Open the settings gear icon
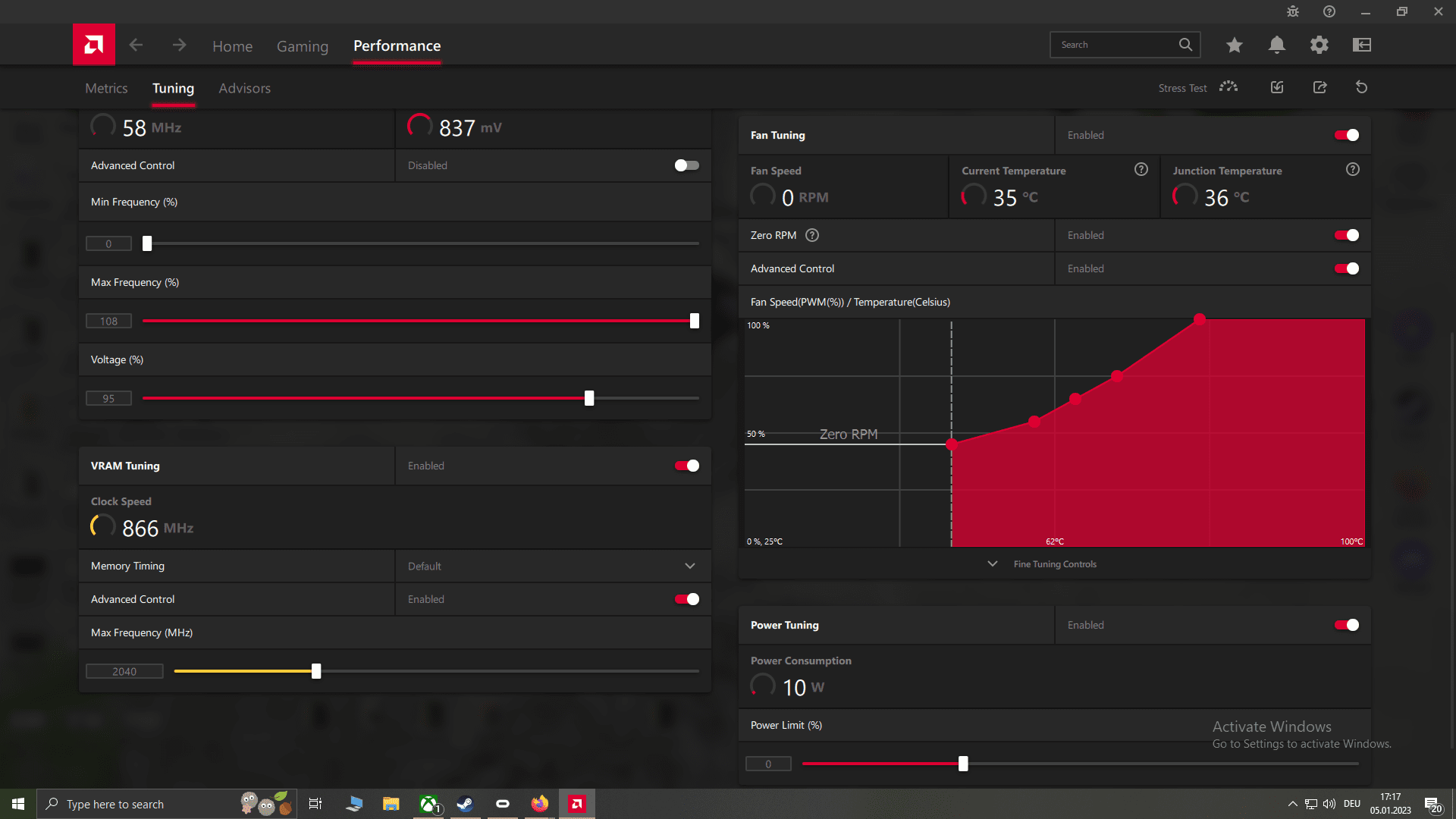 [1319, 45]
